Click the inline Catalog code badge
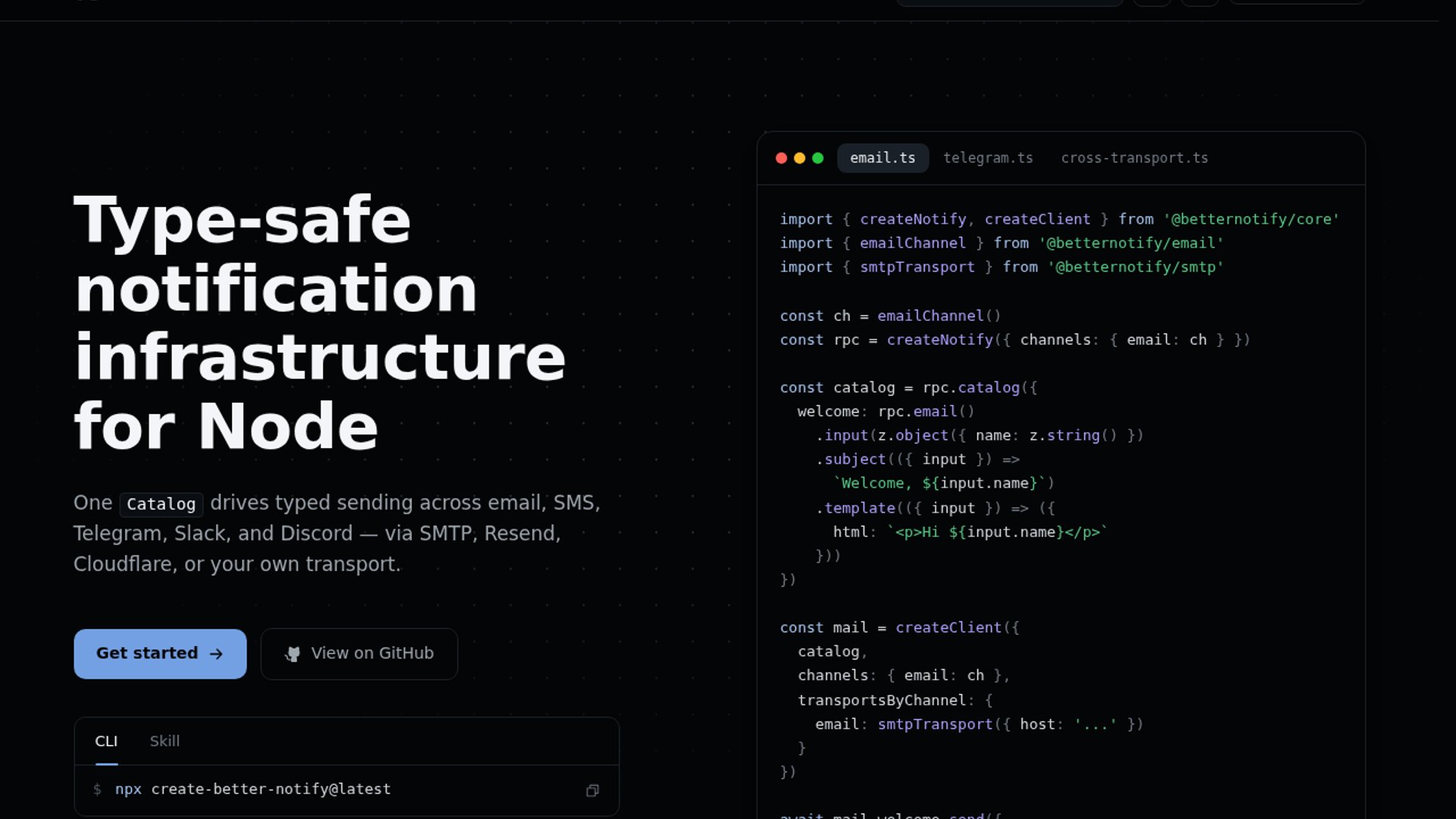1456x819 pixels. click(x=162, y=504)
